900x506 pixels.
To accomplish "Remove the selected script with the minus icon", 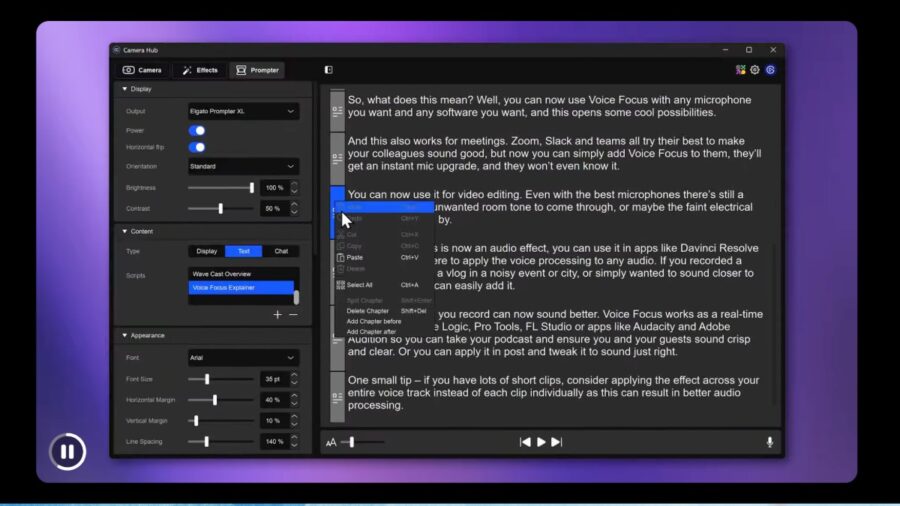I will tap(293, 314).
